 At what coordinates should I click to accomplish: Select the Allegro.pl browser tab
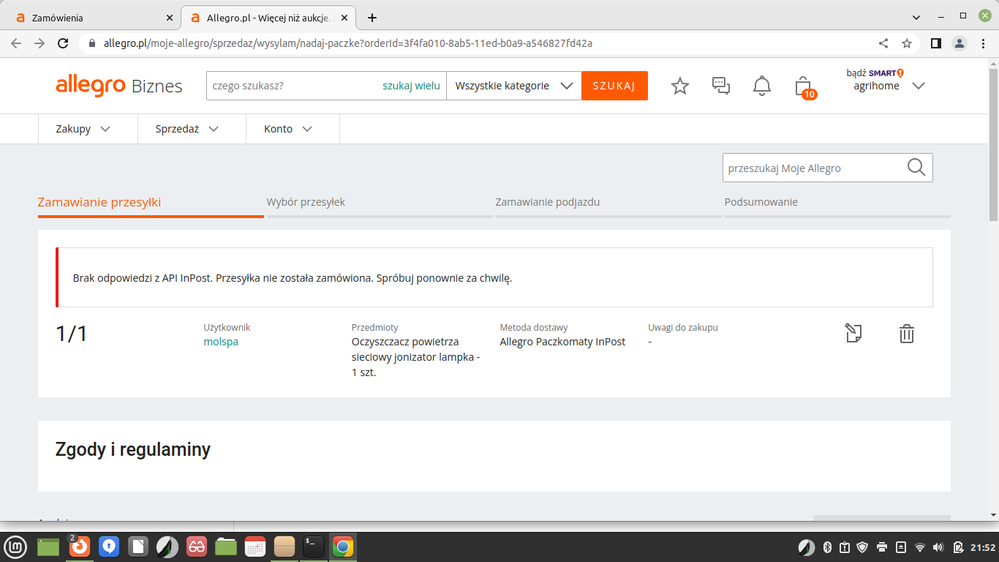pos(268,18)
